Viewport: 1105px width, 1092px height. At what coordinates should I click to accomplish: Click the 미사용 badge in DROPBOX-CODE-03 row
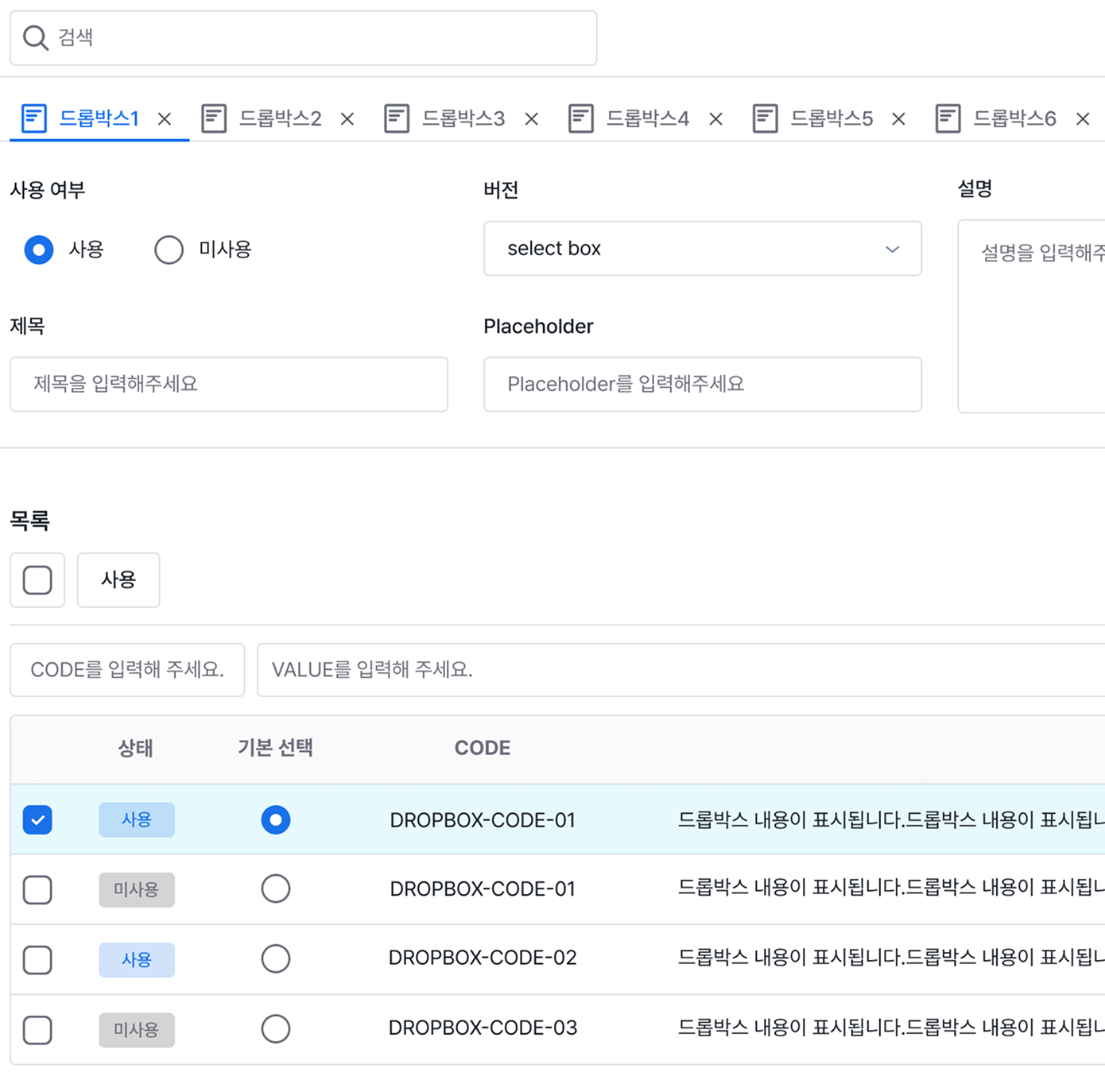coord(137,1029)
